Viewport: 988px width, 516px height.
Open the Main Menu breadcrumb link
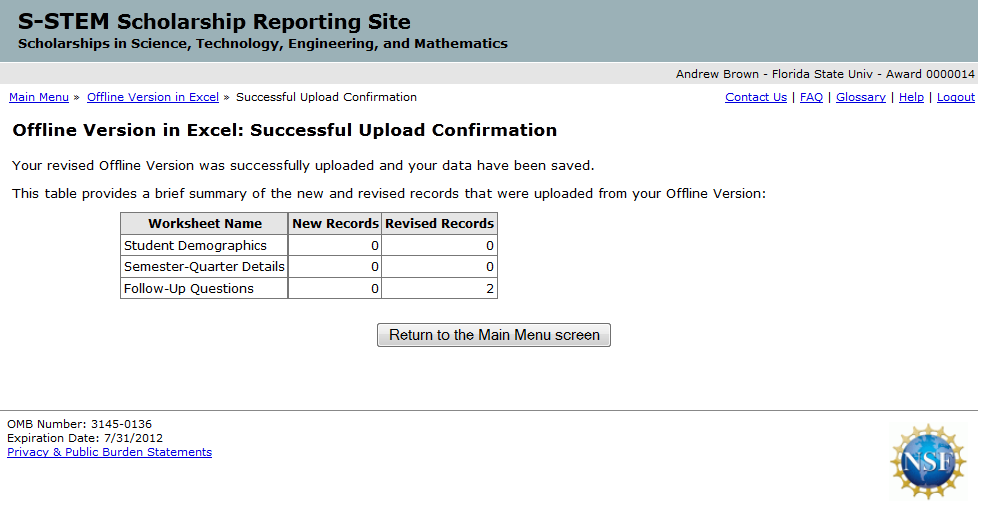38,97
